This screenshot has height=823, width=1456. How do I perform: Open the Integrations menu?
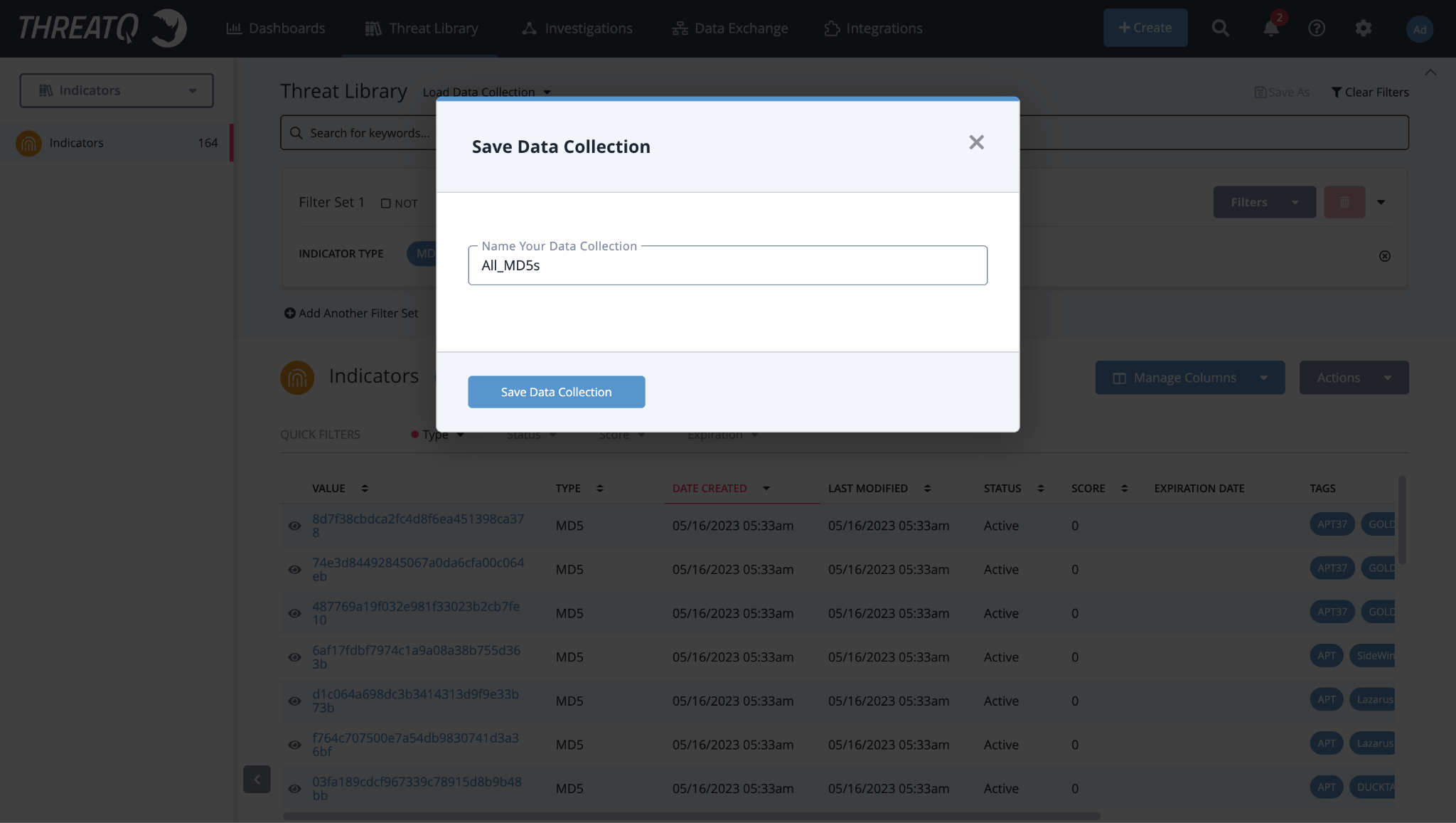click(873, 28)
